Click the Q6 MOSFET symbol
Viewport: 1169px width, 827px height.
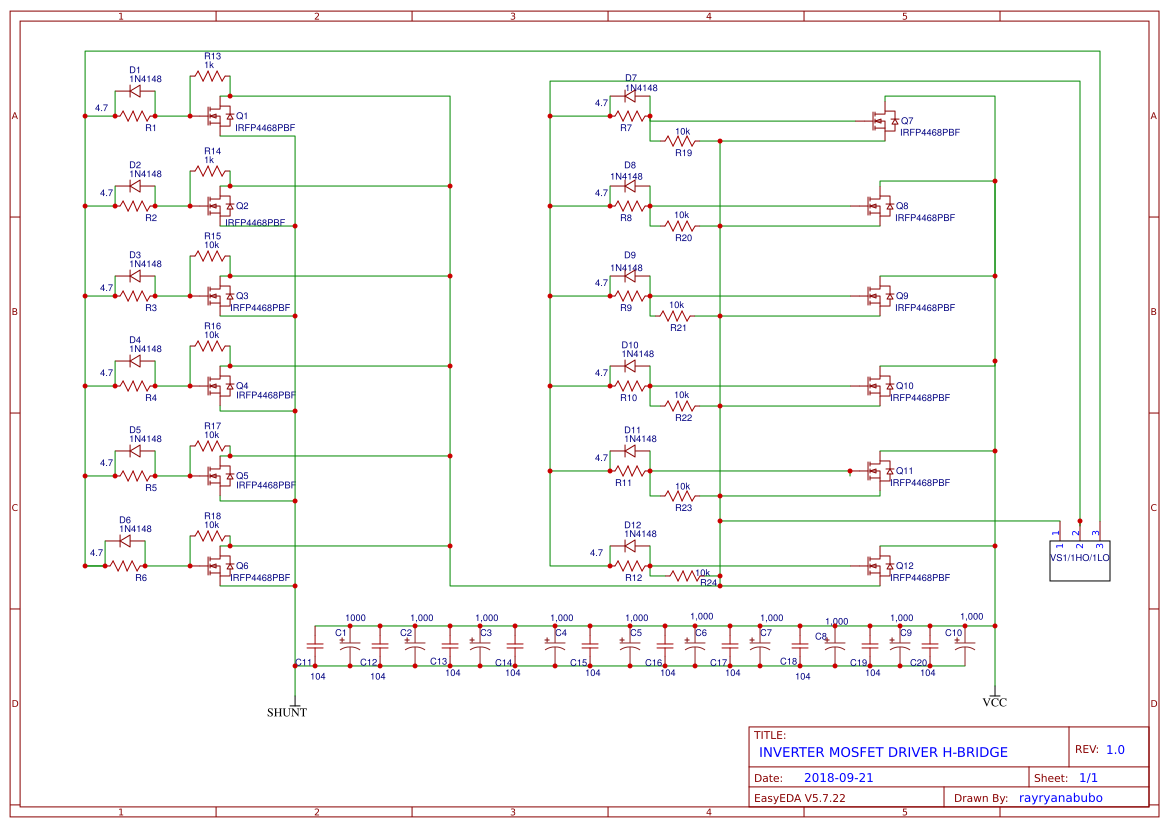coord(221,566)
